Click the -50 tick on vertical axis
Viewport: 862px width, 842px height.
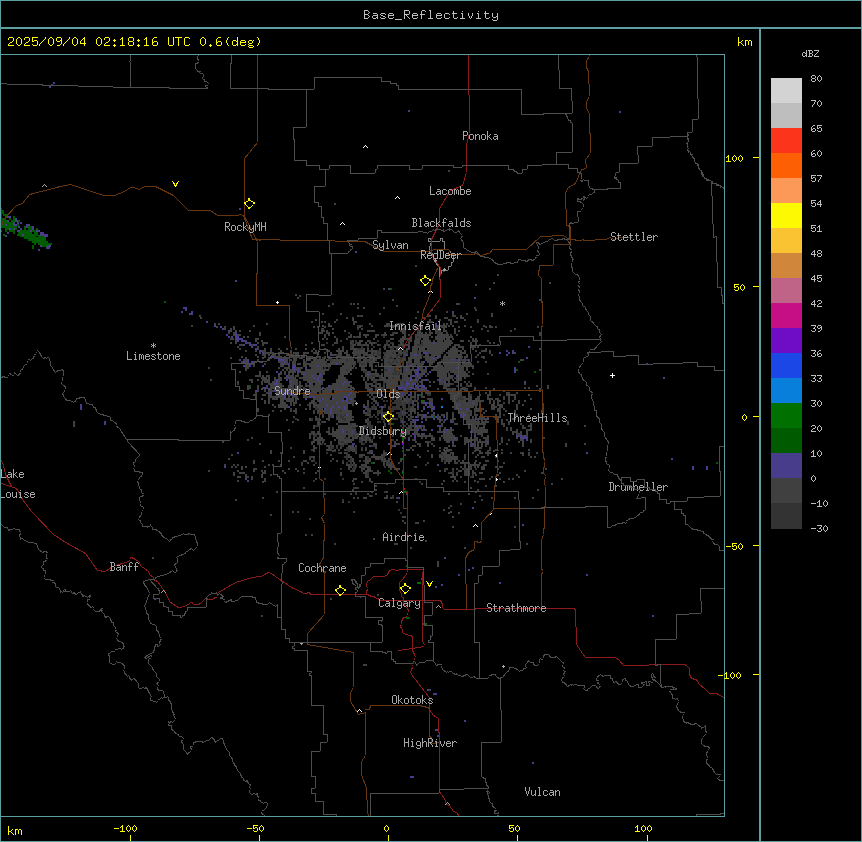coord(734,546)
